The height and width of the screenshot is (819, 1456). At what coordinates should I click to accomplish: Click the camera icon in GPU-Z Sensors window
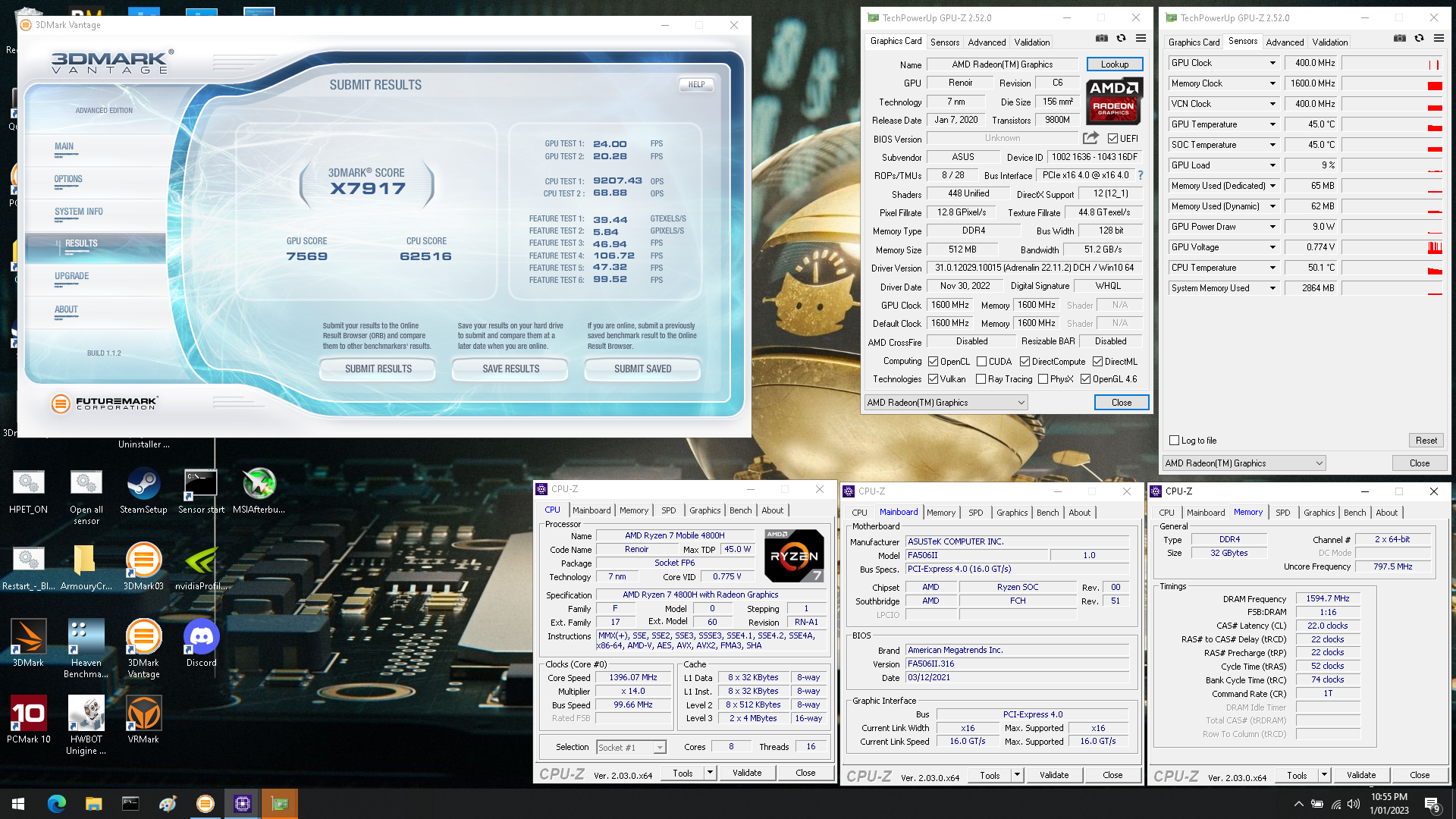[1400, 39]
